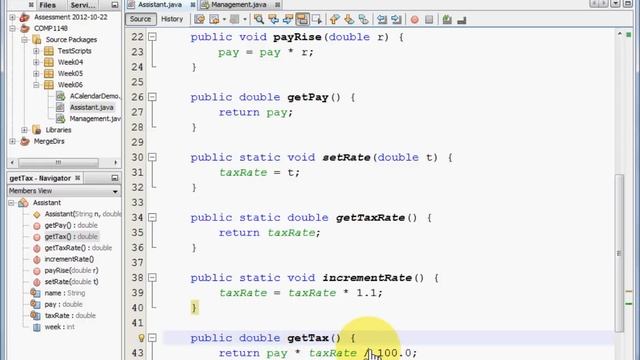
Task: Maximize the editor window icon
Action: click(x=628, y=4)
